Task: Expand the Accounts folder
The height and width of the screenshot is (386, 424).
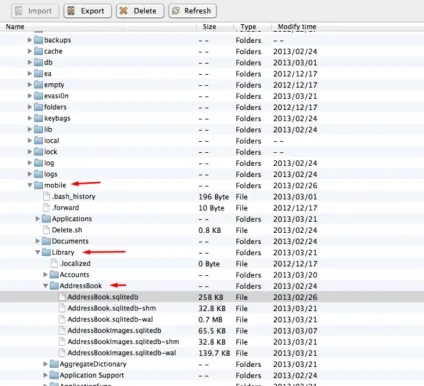Action: pos(45,275)
